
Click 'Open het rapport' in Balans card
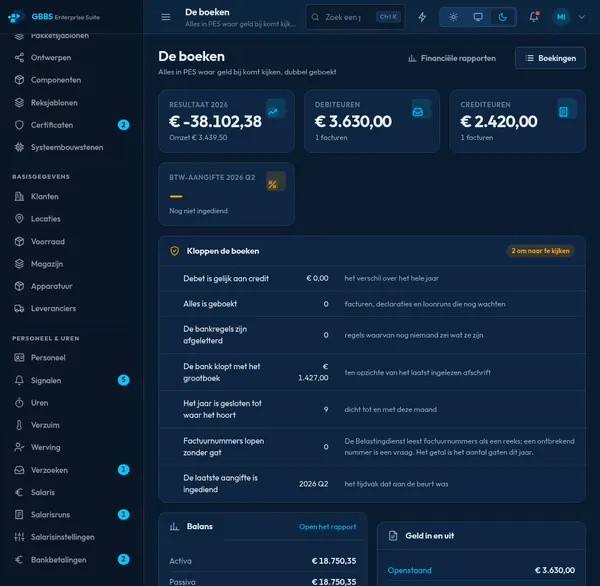point(328,527)
